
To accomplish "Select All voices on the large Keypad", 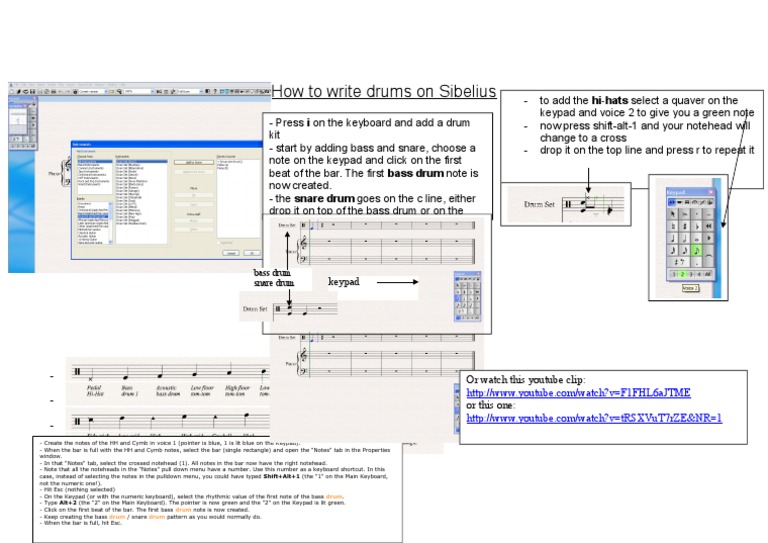I will pos(708,274).
